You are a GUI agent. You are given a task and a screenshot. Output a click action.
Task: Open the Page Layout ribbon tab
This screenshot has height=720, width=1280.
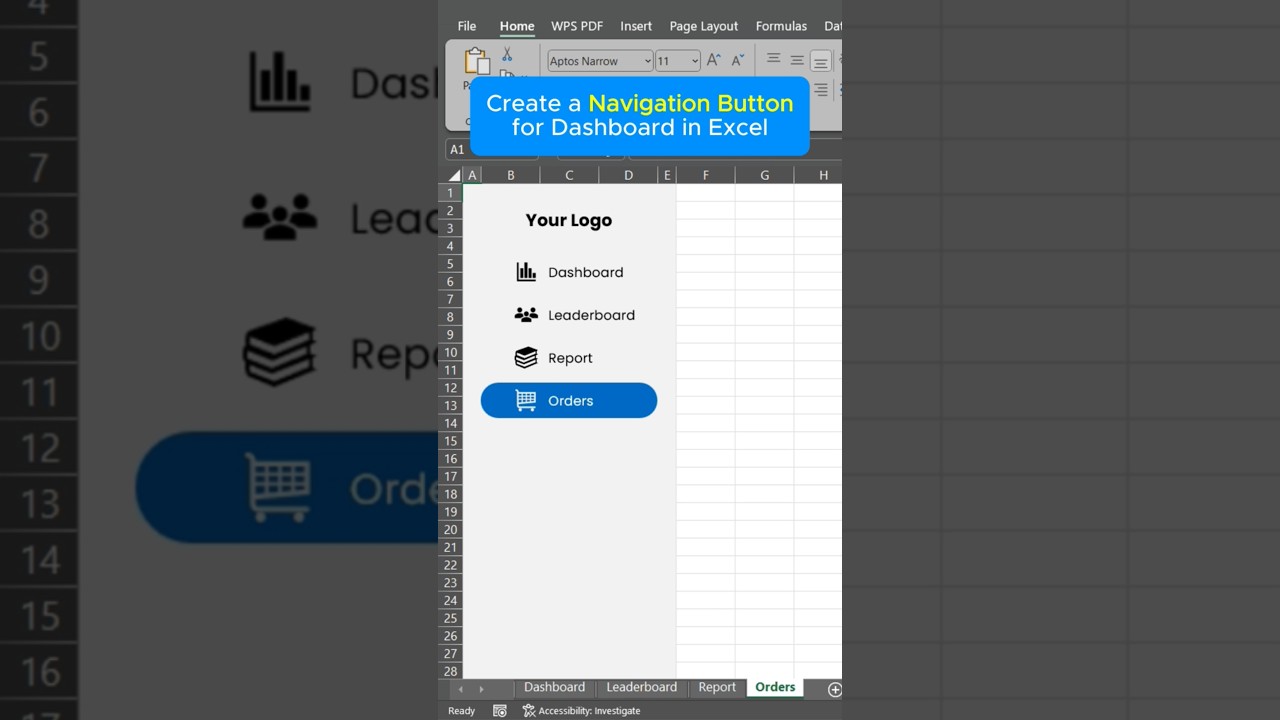[704, 26]
